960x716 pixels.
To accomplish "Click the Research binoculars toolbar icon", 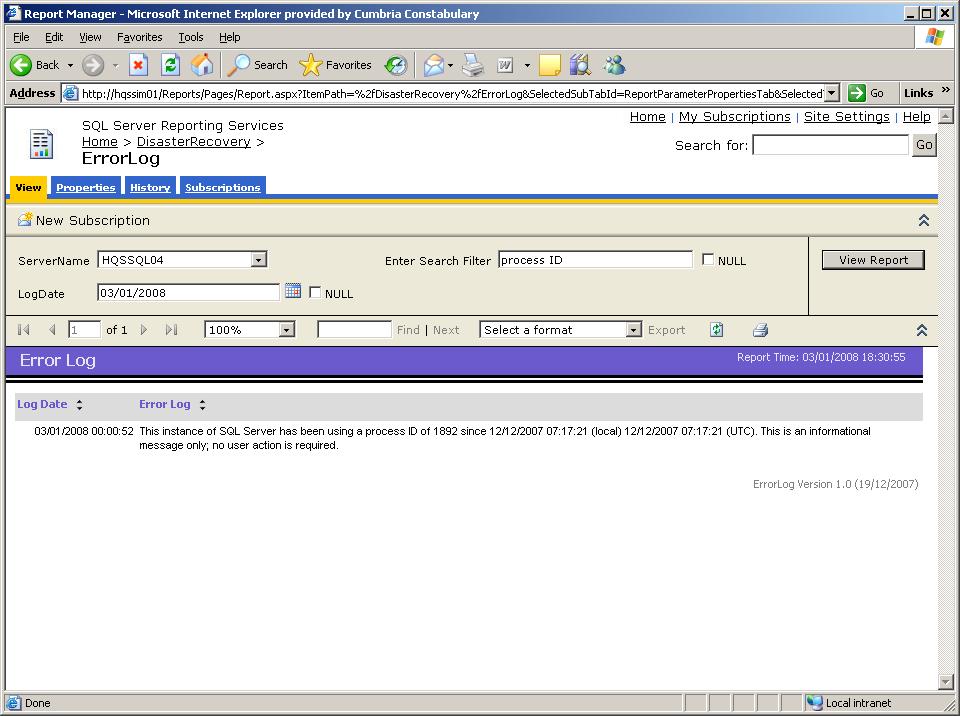I will (580, 65).
